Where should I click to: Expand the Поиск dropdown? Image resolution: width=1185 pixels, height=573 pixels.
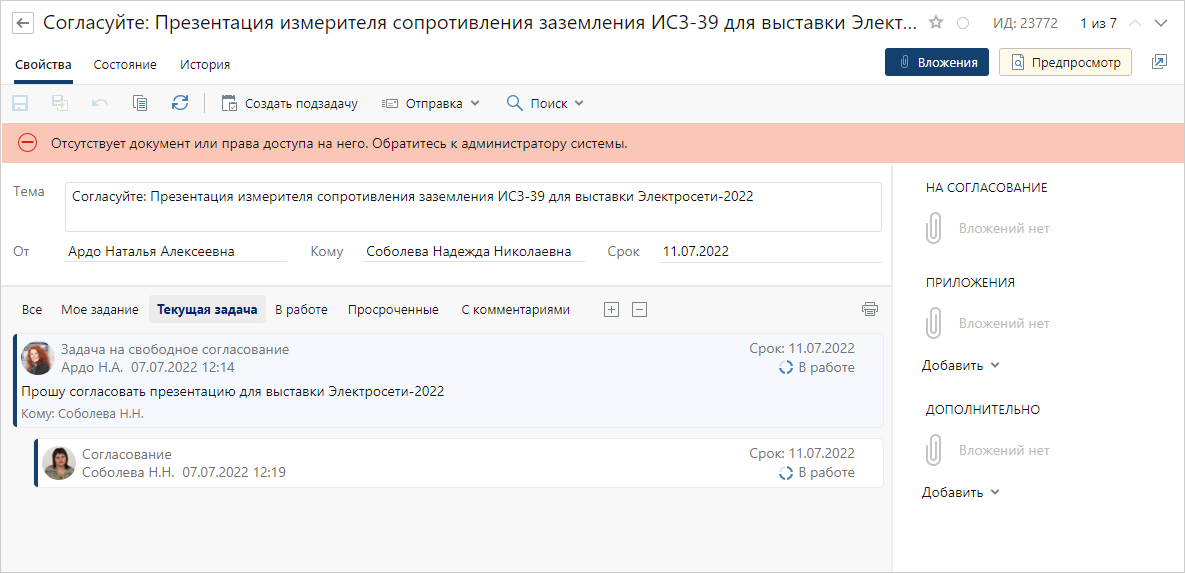click(545, 103)
